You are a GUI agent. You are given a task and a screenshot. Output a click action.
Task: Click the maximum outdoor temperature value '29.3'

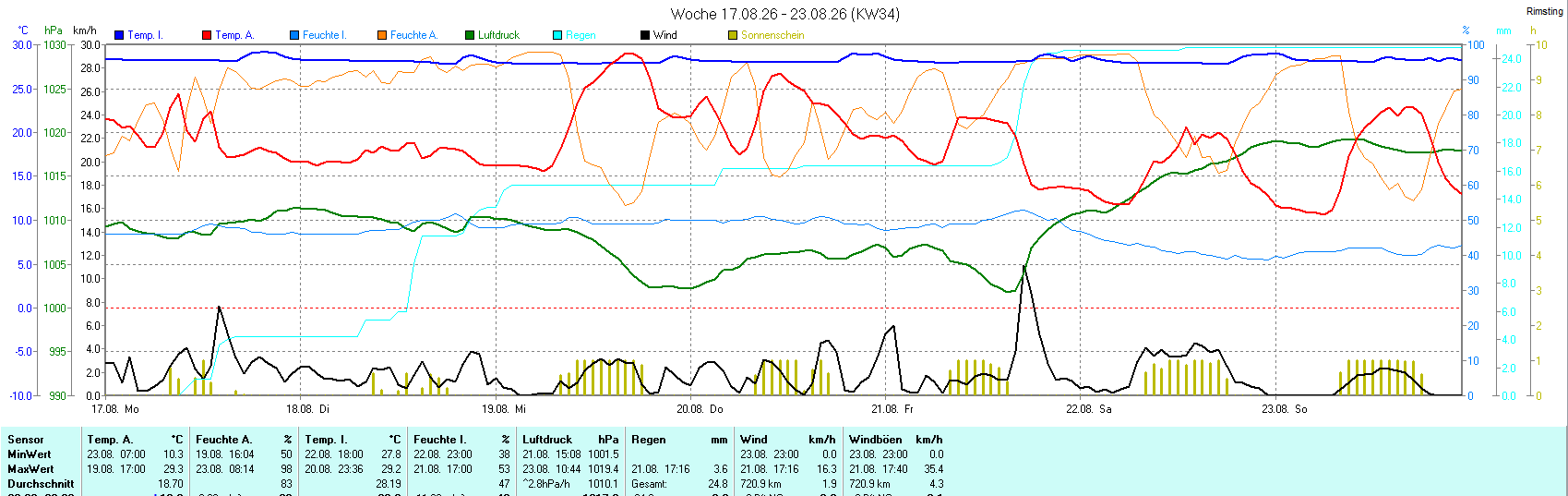pos(174,469)
